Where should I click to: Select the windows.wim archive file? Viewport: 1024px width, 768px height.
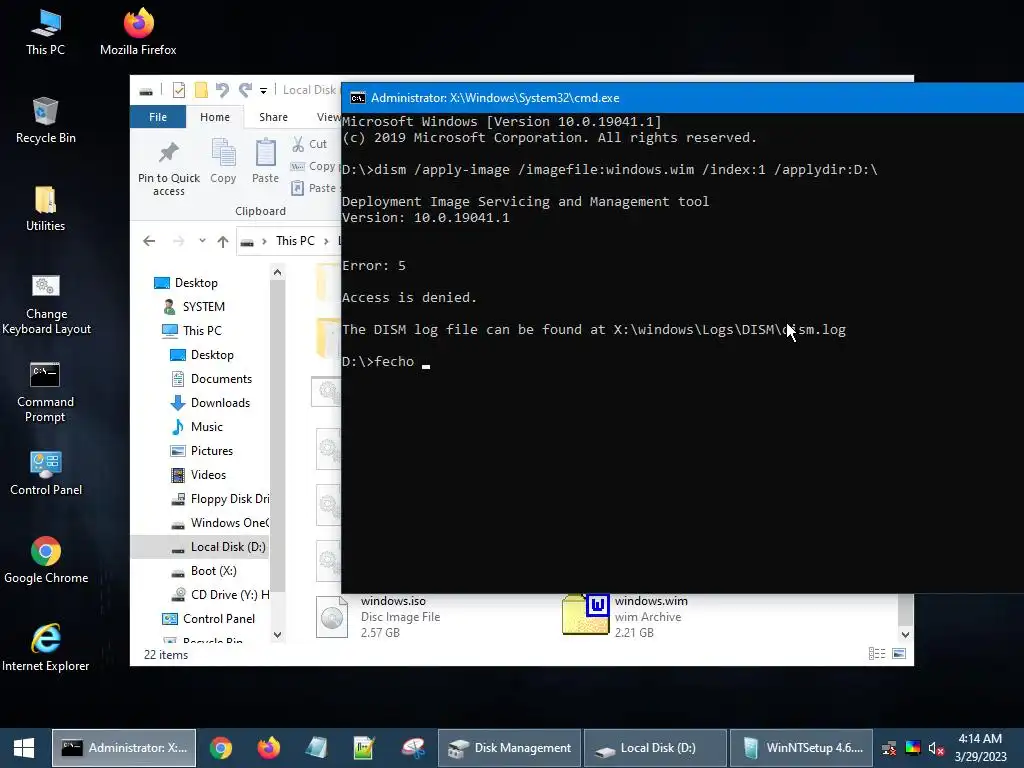625,615
